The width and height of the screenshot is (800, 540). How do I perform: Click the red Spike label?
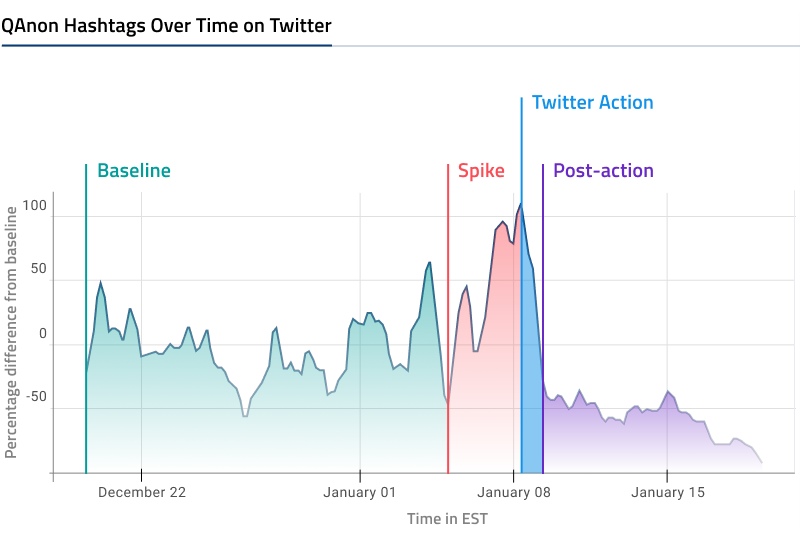point(481,171)
